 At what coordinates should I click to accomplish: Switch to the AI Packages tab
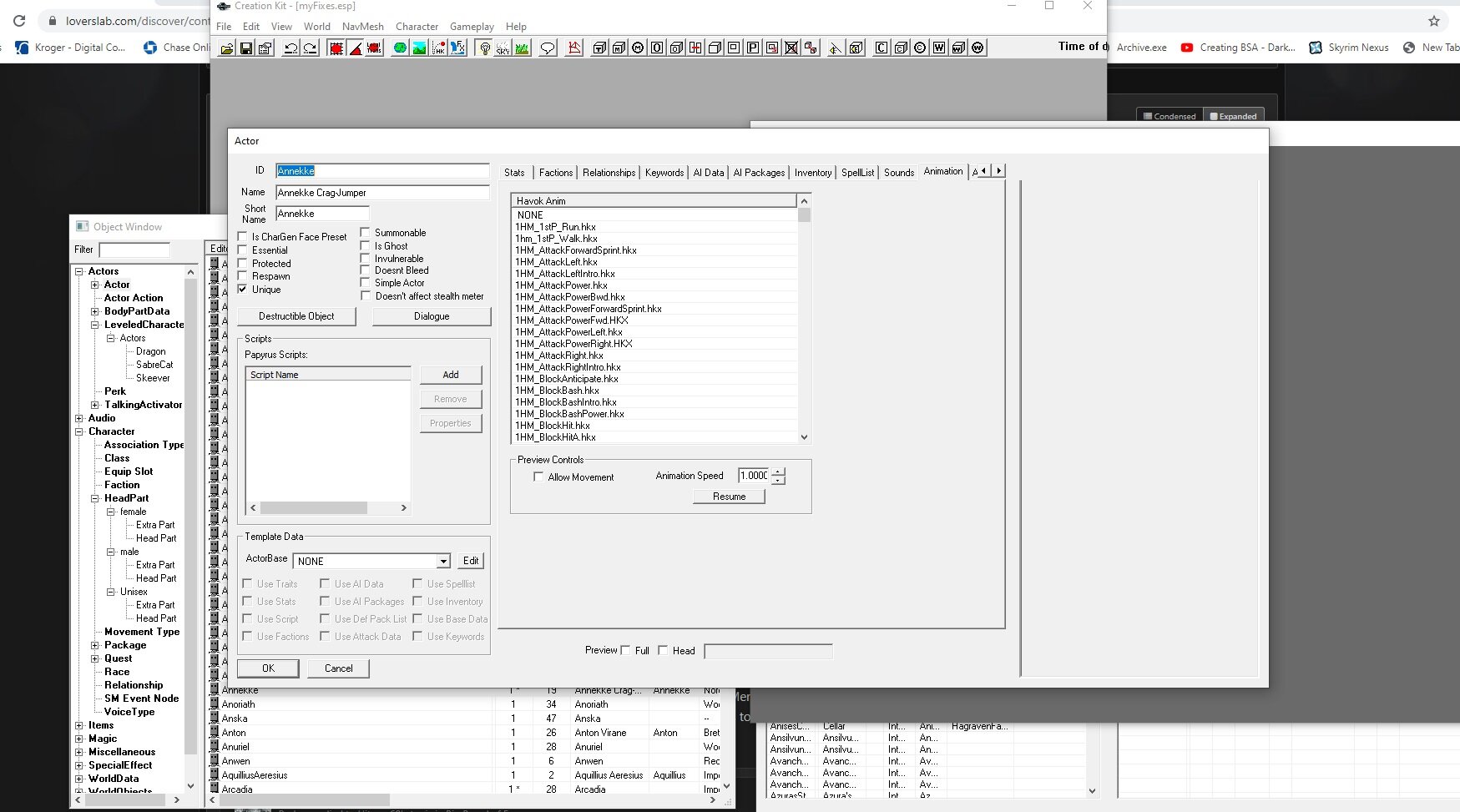click(759, 173)
